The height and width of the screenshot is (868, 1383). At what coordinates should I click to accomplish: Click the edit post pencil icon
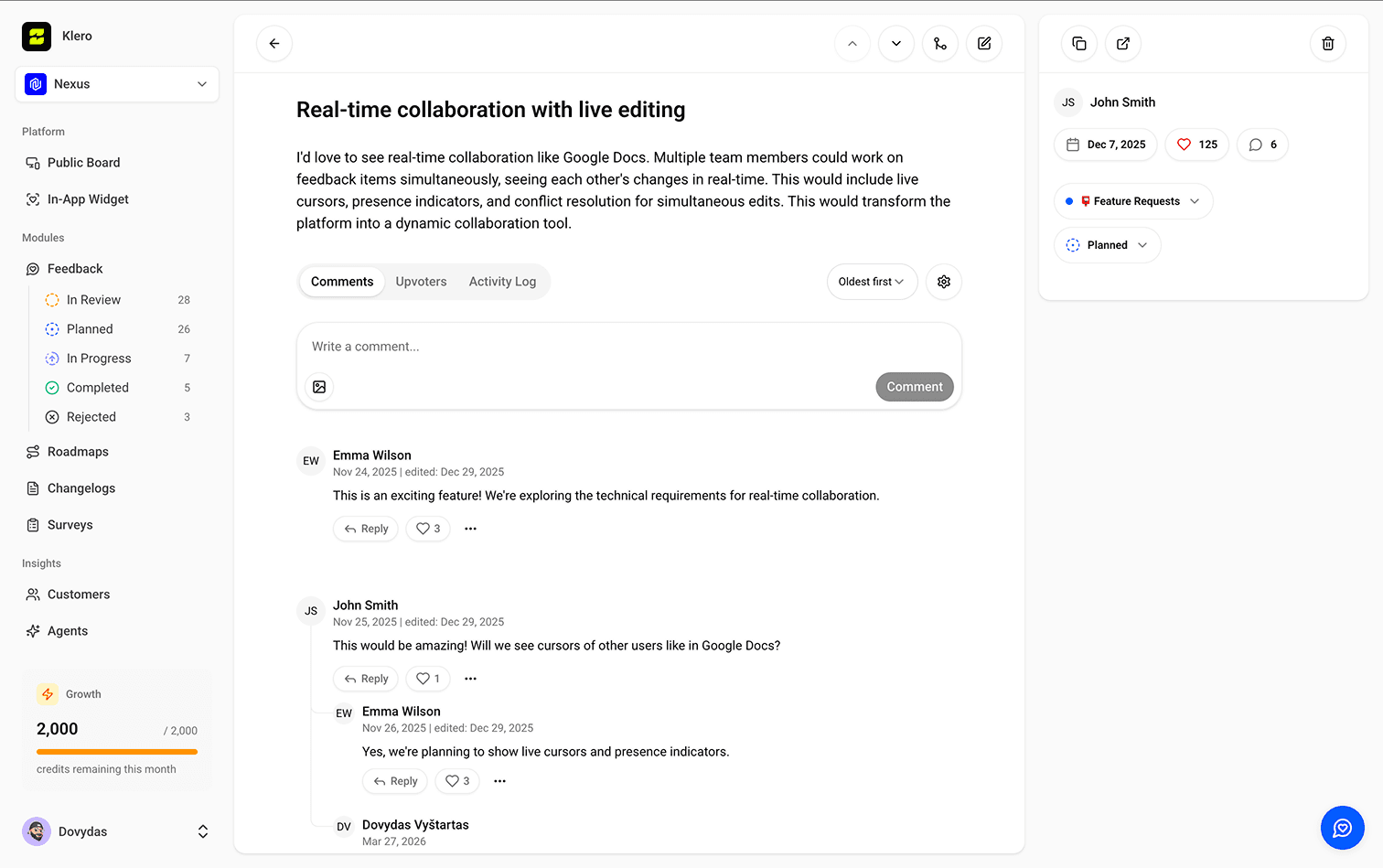coord(984,44)
